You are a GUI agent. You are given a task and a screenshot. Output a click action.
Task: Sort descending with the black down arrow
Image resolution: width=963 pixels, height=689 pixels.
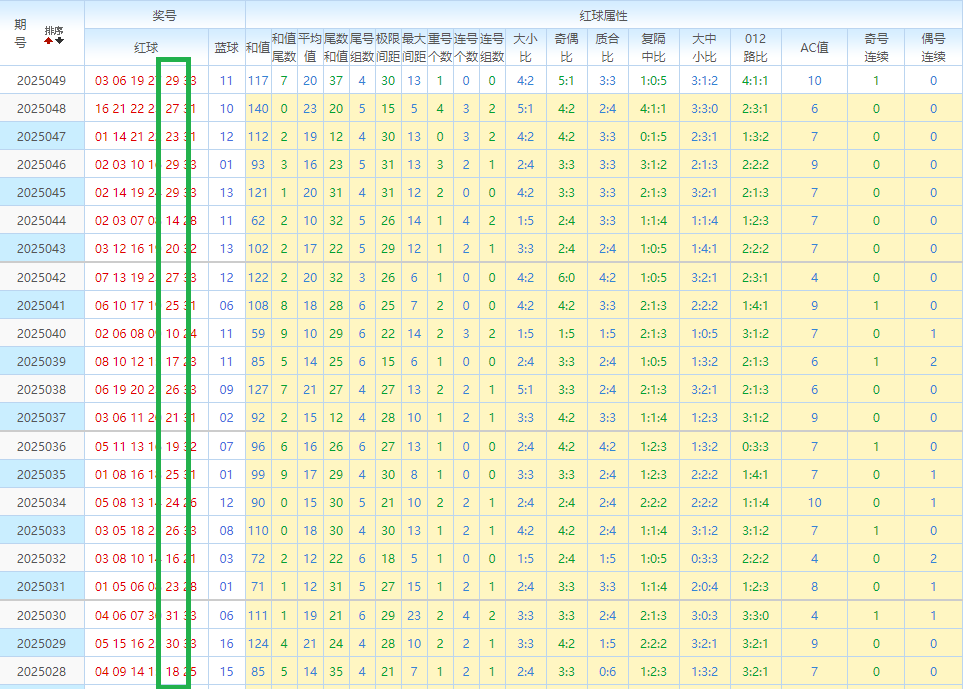(x=60, y=41)
